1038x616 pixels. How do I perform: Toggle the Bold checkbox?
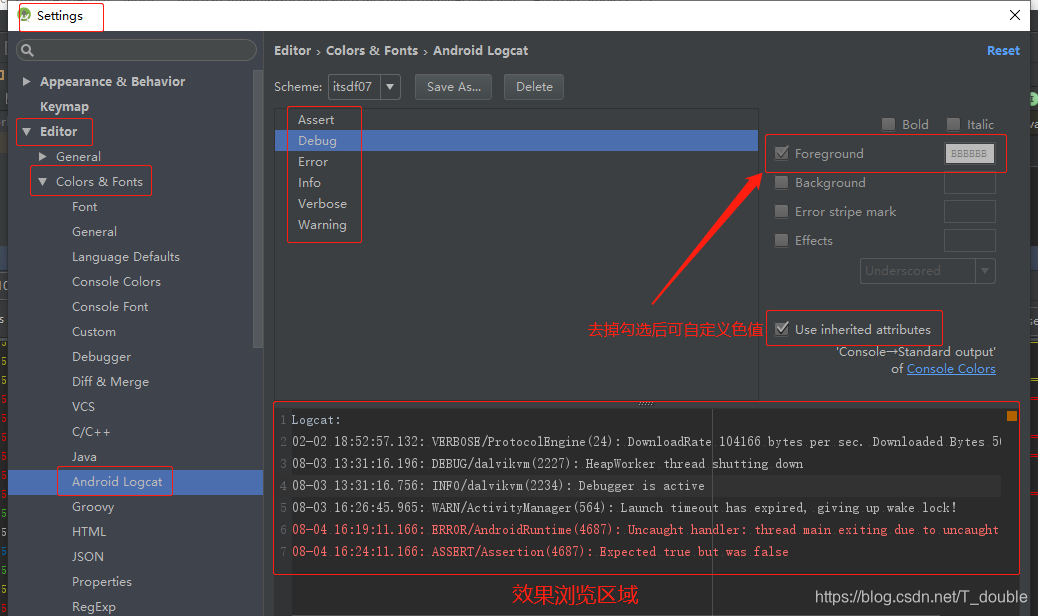(888, 124)
